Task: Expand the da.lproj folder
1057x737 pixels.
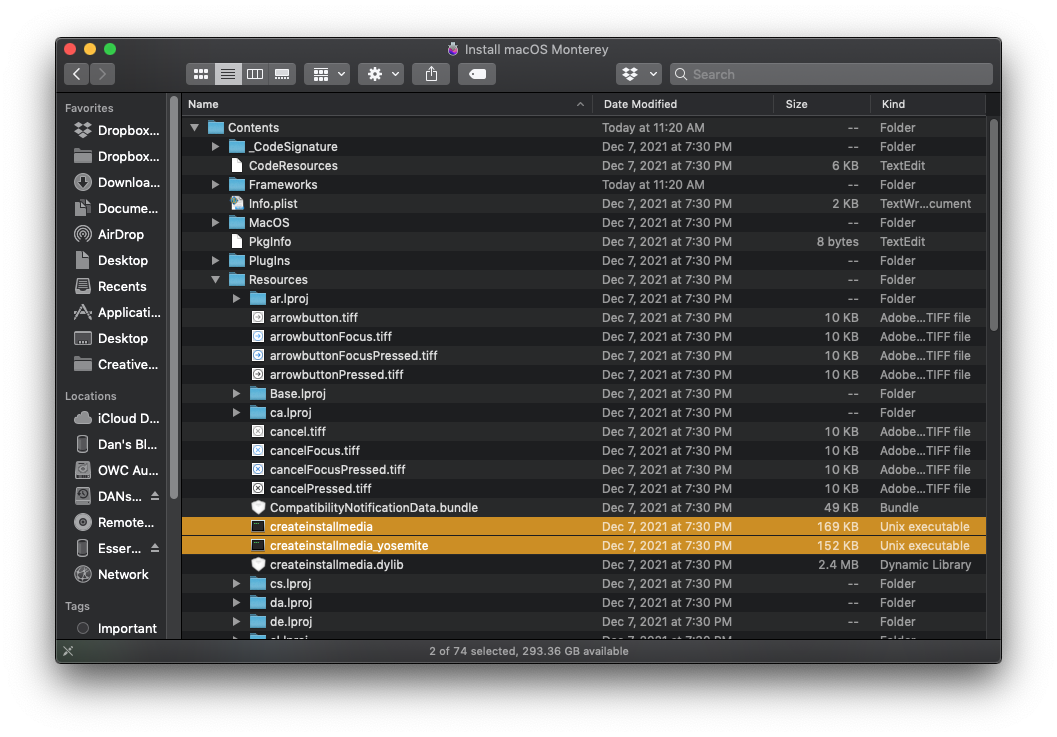Action: pyautogui.click(x=237, y=602)
